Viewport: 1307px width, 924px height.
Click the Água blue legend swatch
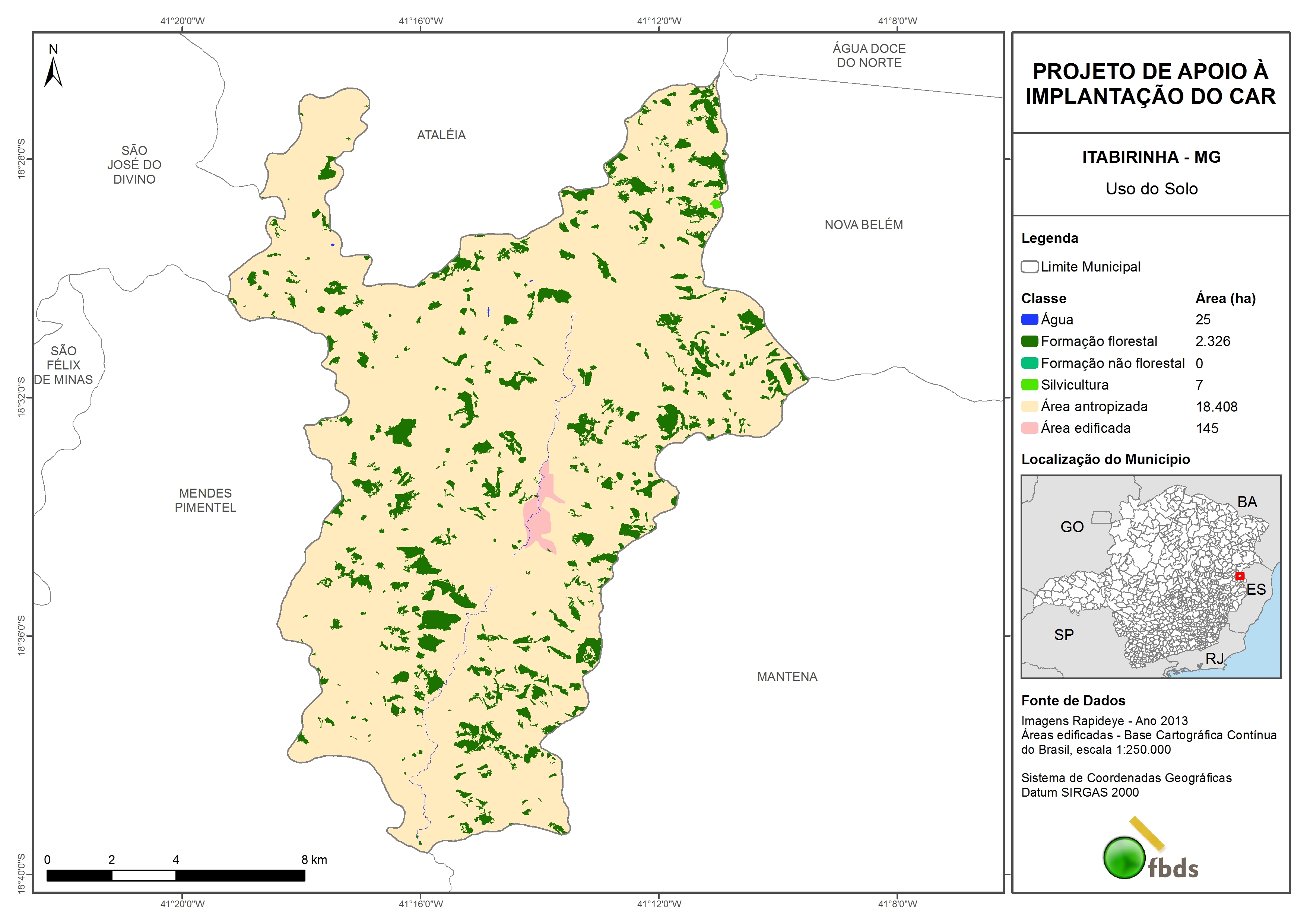point(1029,320)
